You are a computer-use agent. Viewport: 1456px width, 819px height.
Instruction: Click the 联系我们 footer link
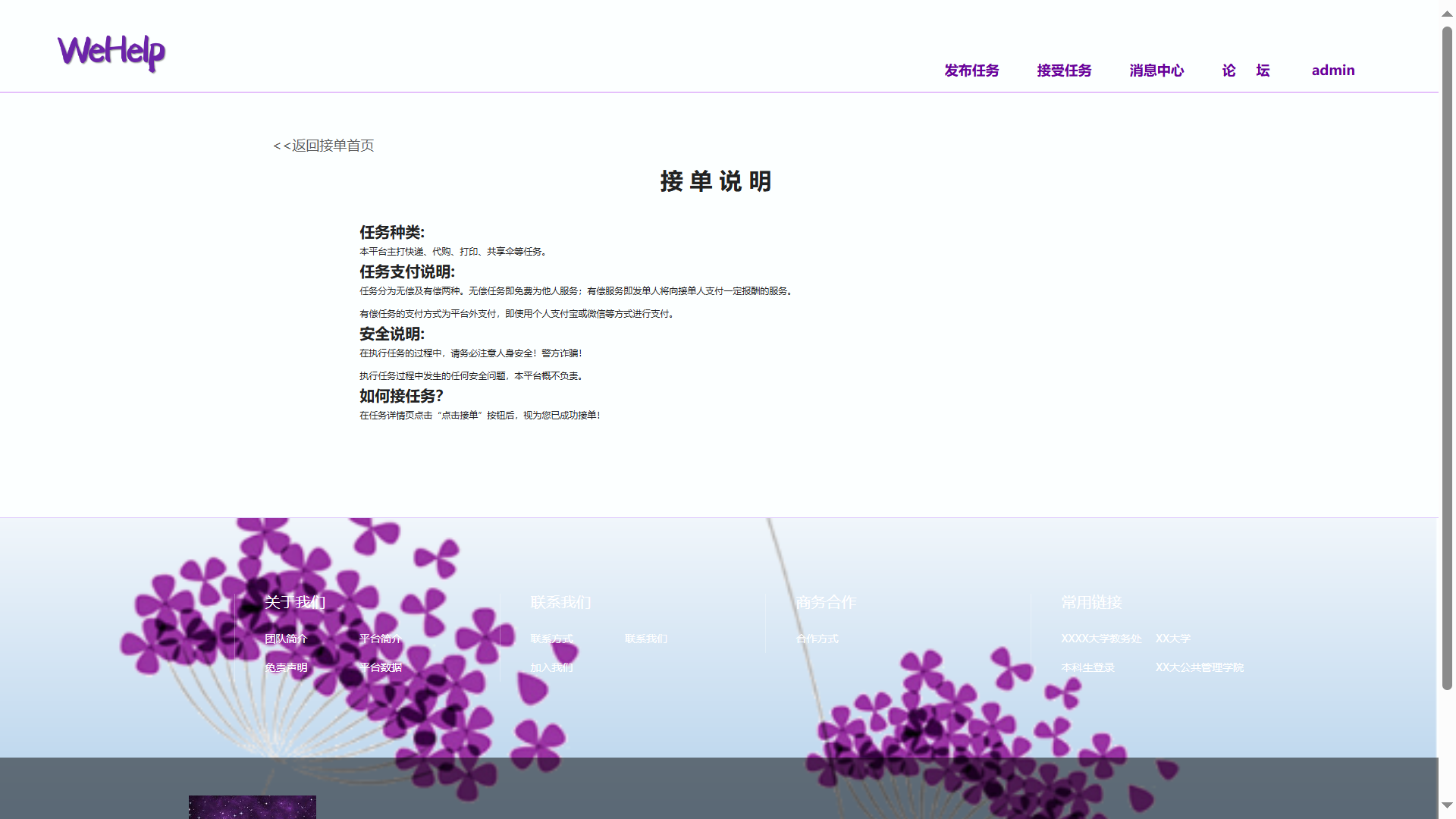click(x=645, y=639)
